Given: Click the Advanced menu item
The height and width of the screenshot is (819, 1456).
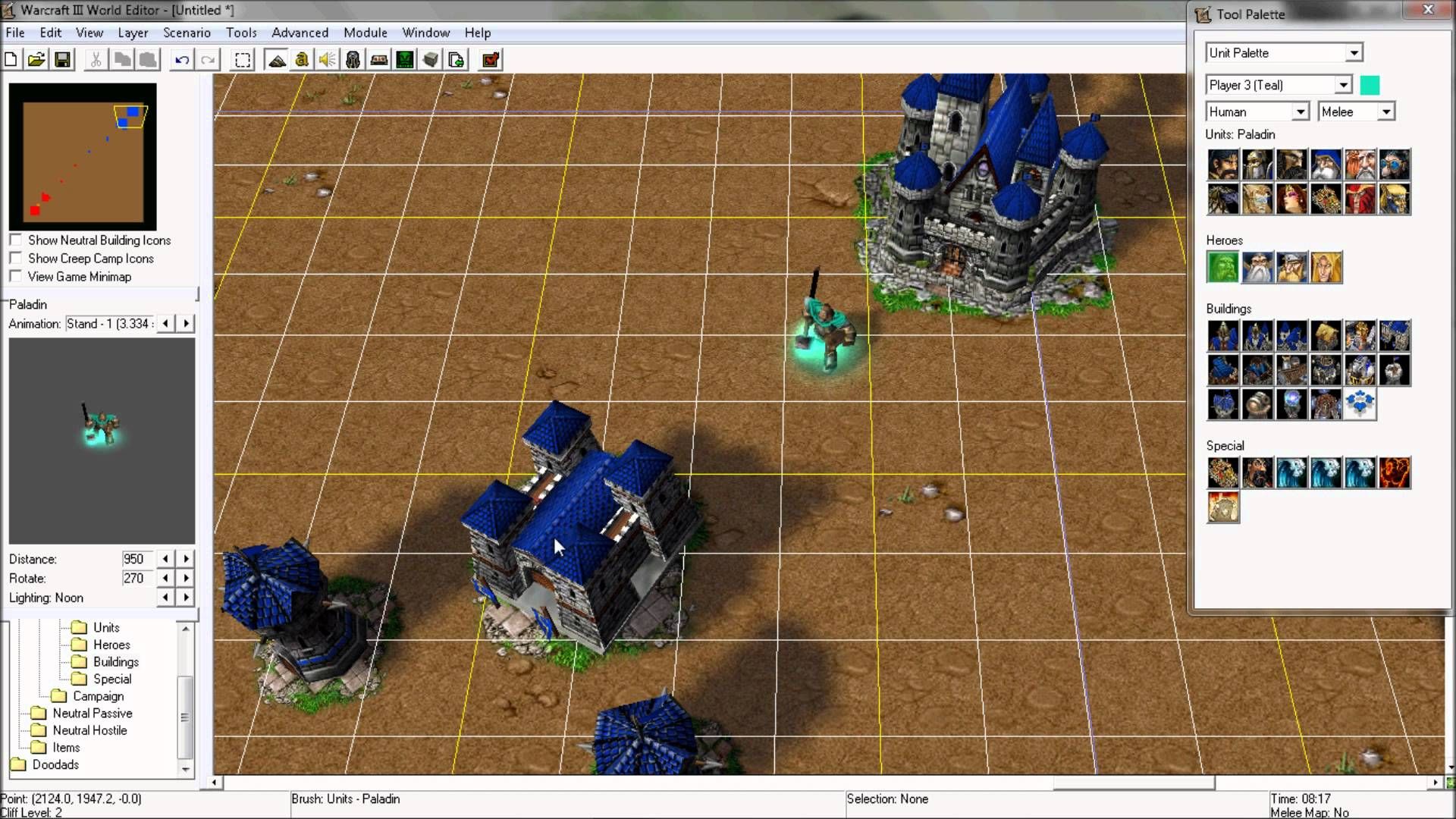Looking at the screenshot, I should 300,32.
